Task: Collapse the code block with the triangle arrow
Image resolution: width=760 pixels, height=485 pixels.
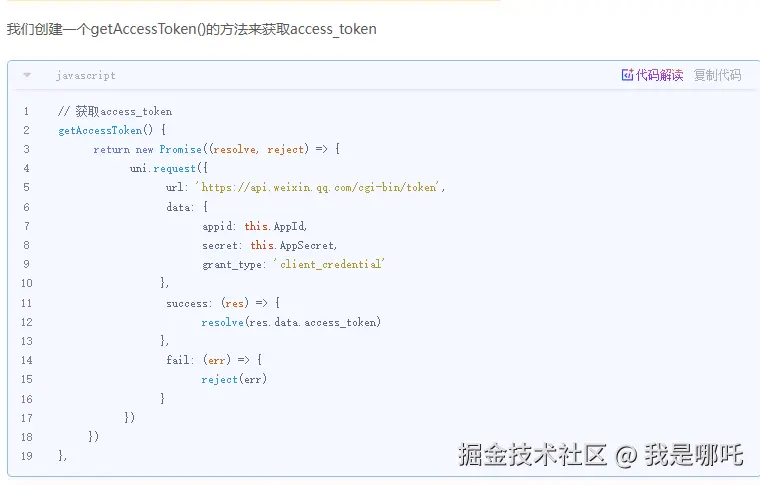Action: pyautogui.click(x=27, y=75)
